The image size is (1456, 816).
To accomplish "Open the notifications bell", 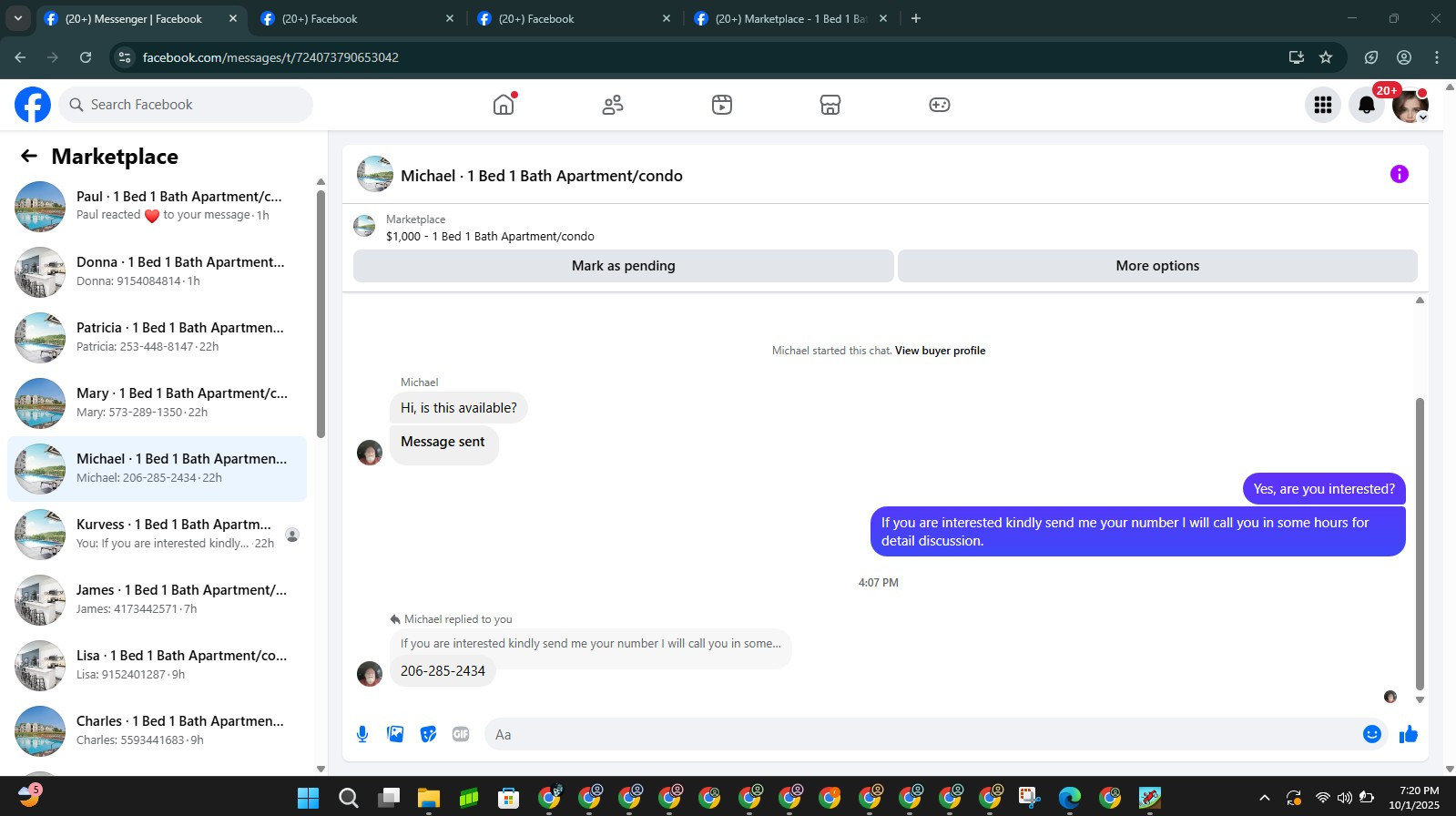I will (1367, 105).
